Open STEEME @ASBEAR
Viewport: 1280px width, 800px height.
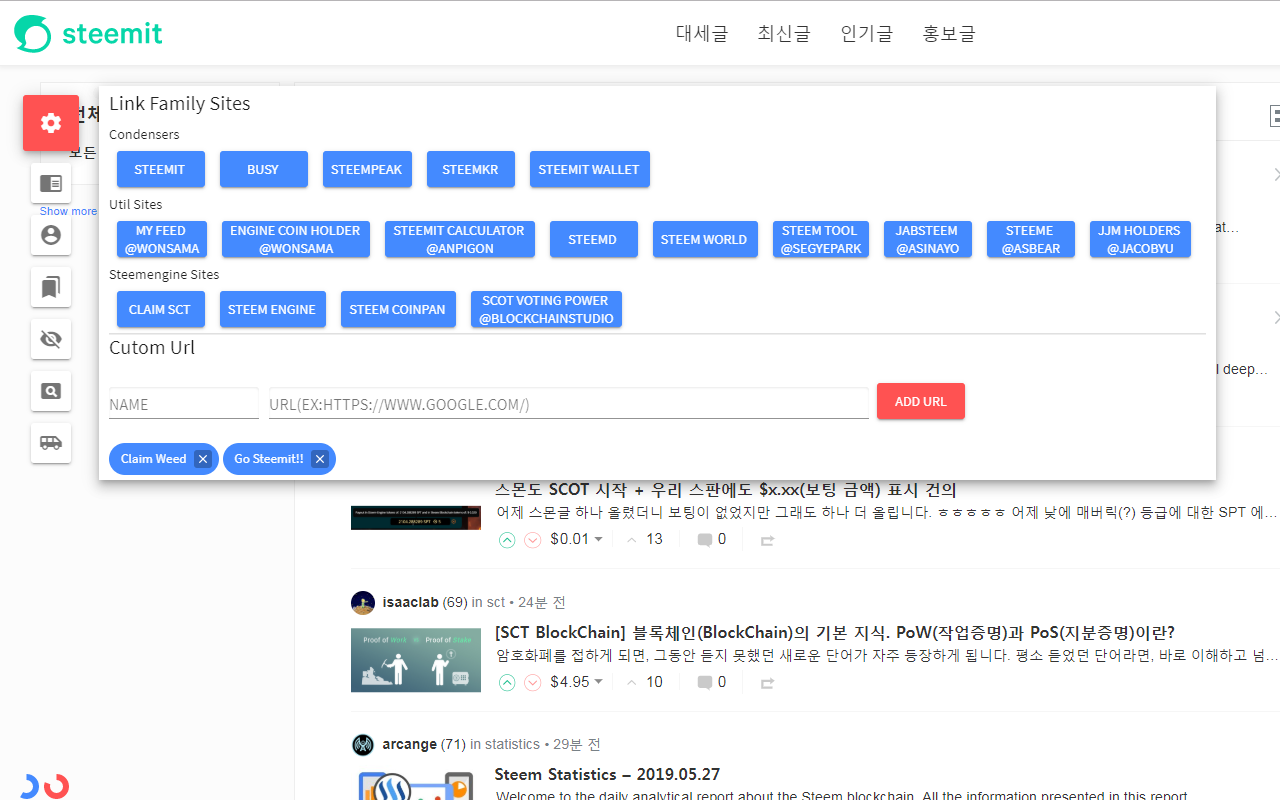[1031, 239]
